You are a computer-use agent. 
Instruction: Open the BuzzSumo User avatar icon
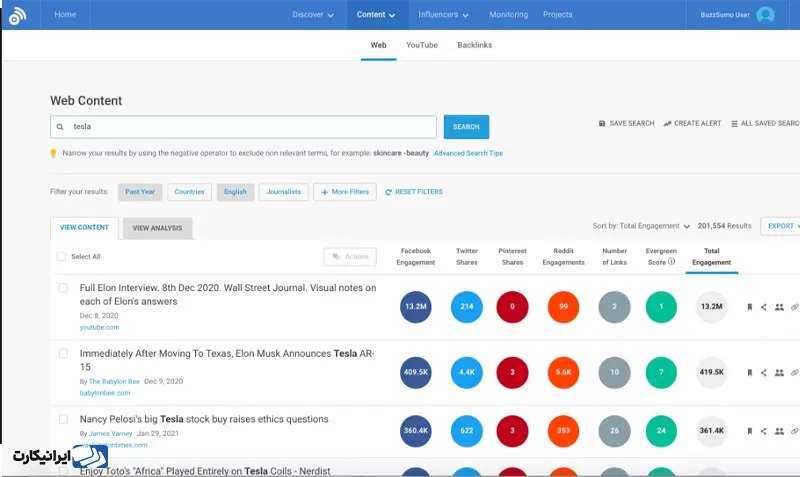click(x=765, y=15)
